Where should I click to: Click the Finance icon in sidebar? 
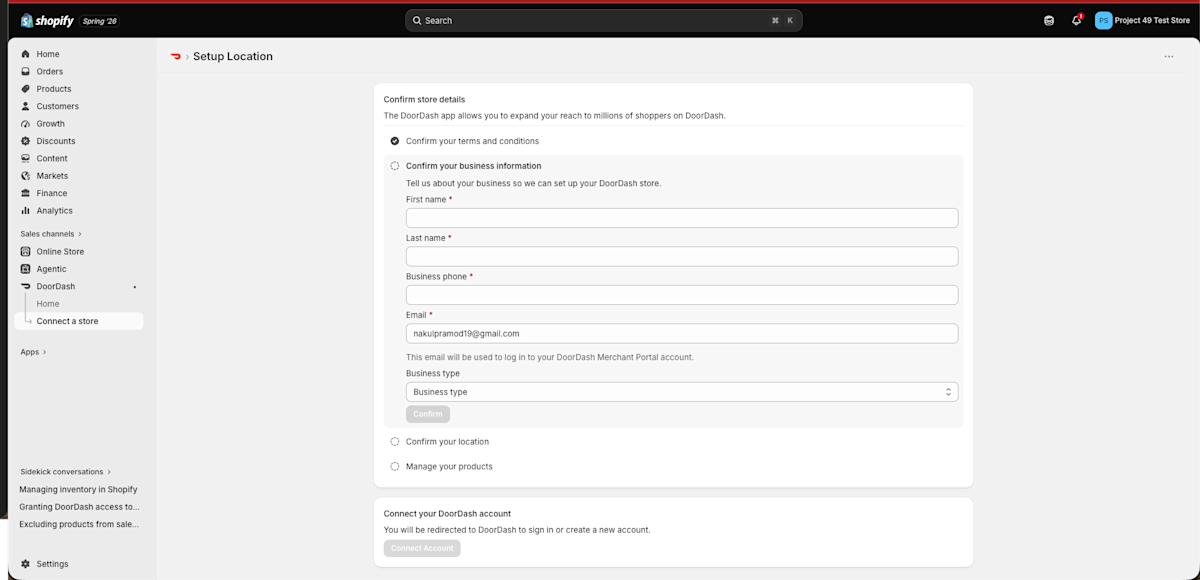tap(25, 193)
